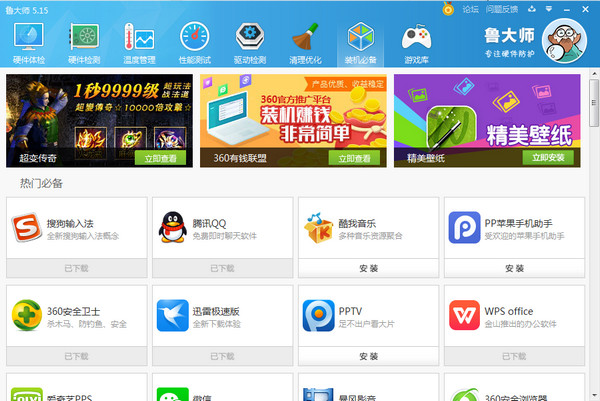
Task: Click the 超变传奇 game banner thumbnail
Action: coord(98,115)
